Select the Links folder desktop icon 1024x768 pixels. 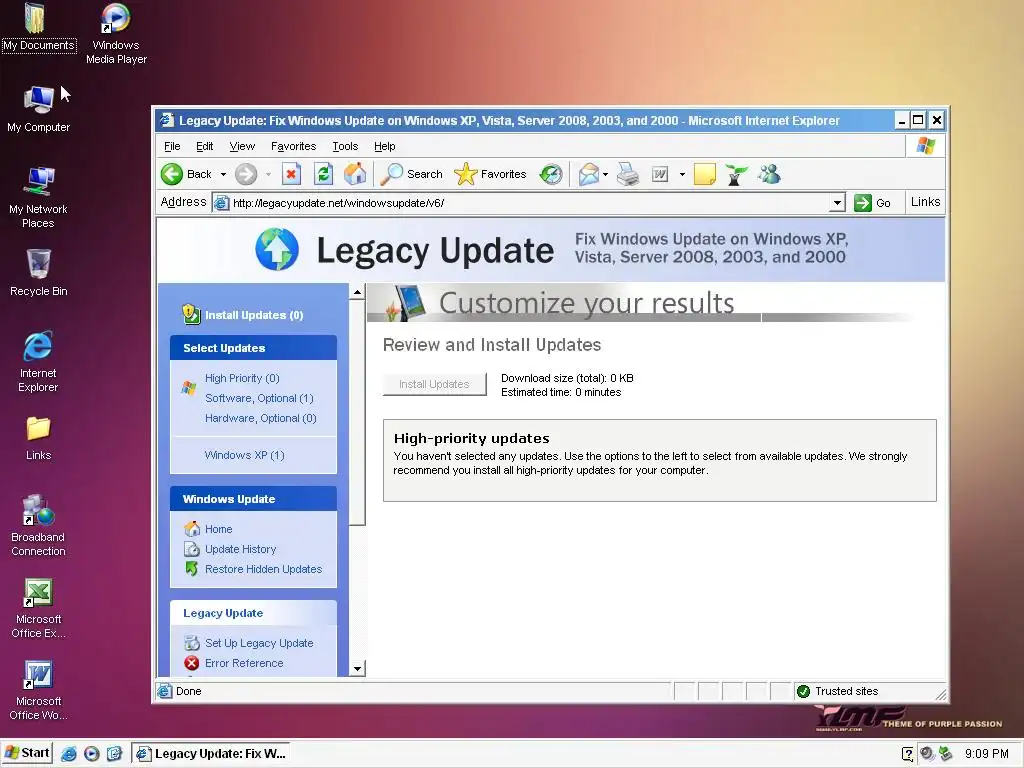[x=39, y=438]
